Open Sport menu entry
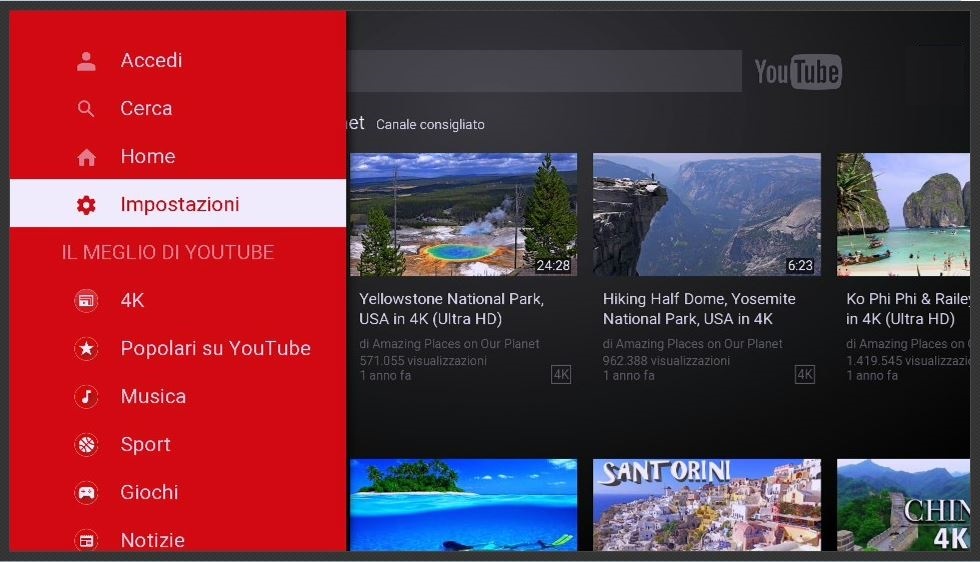 click(x=178, y=444)
